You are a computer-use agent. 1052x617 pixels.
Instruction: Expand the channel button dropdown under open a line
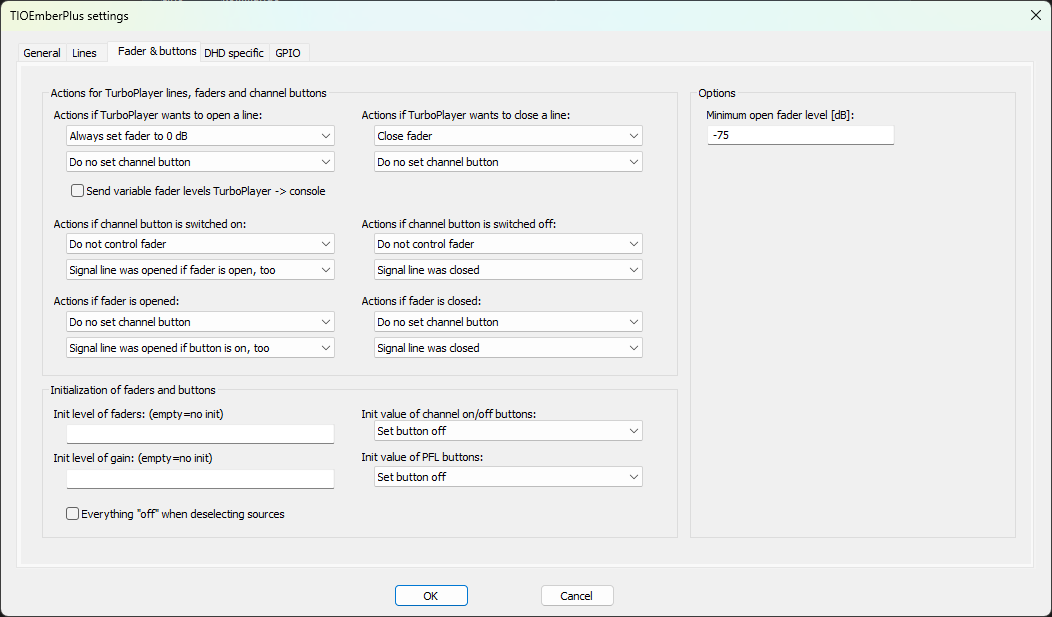tap(201, 162)
